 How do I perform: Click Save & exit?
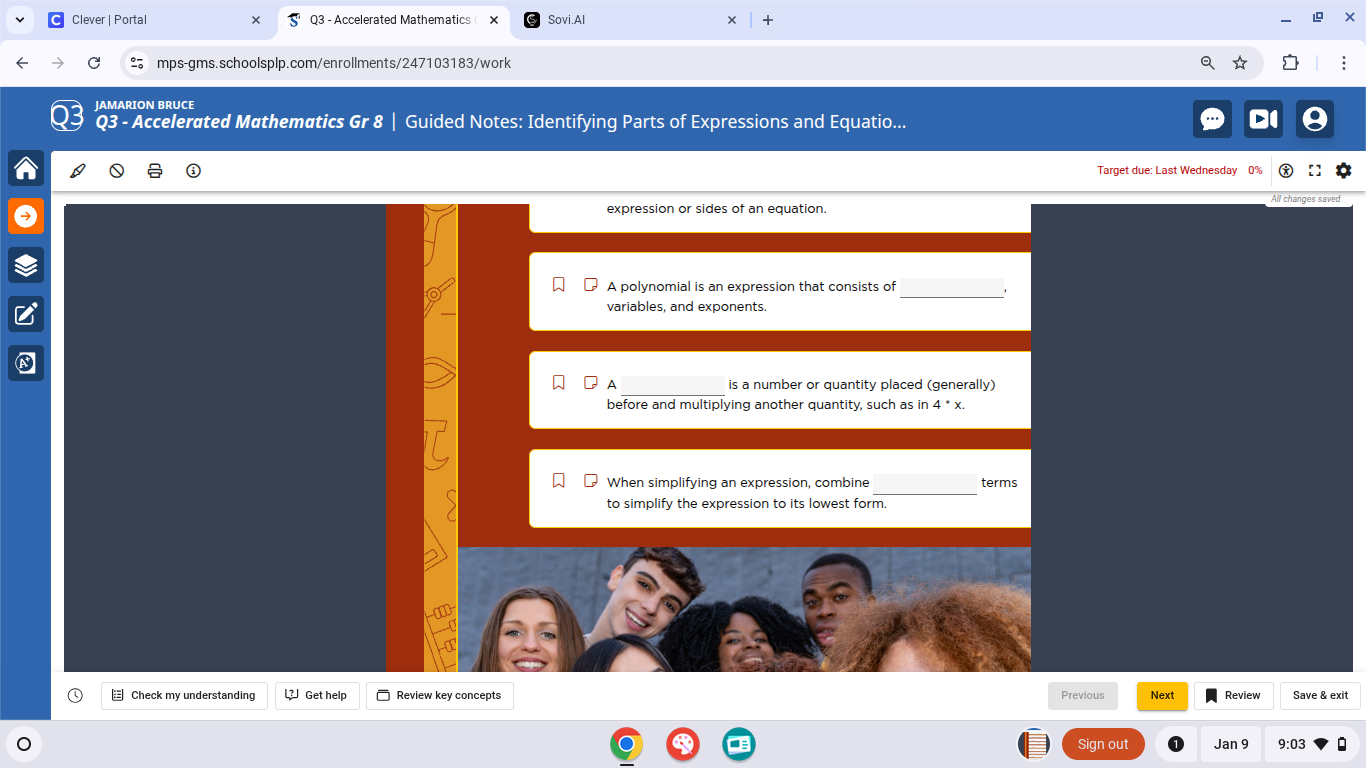[1320, 695]
